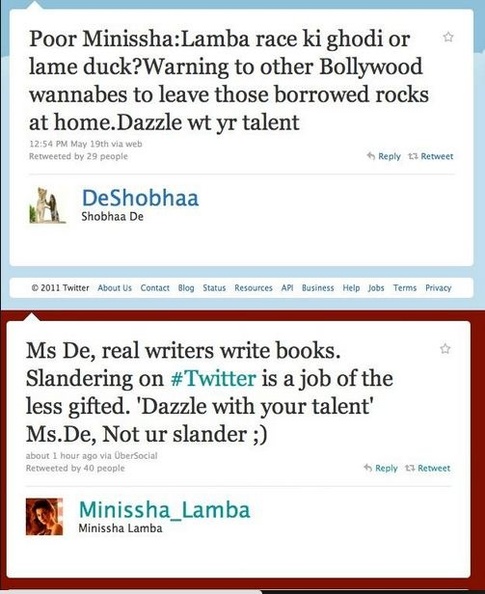
Task: Open the API footer link
Action: pyautogui.click(x=287, y=288)
